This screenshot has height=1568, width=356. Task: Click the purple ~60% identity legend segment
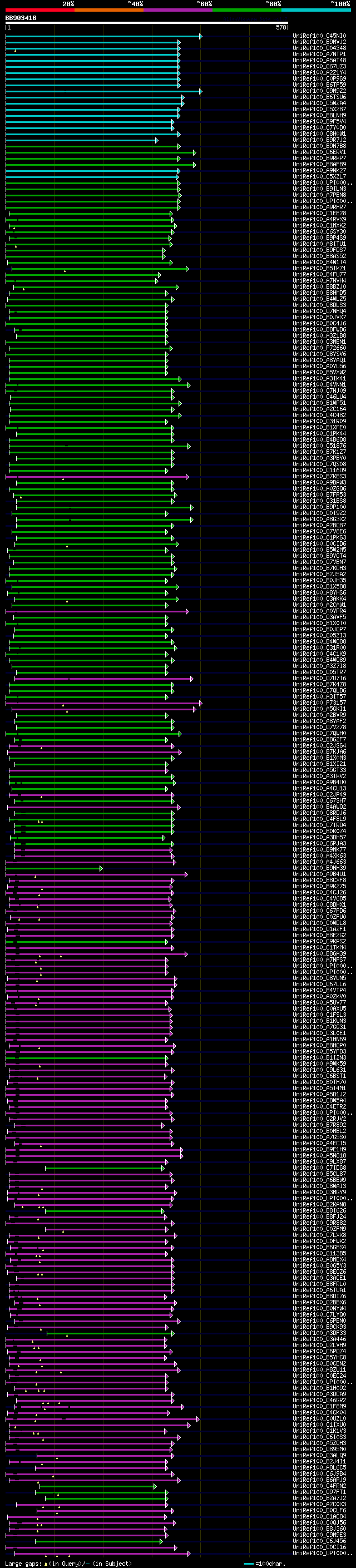(x=179, y=10)
